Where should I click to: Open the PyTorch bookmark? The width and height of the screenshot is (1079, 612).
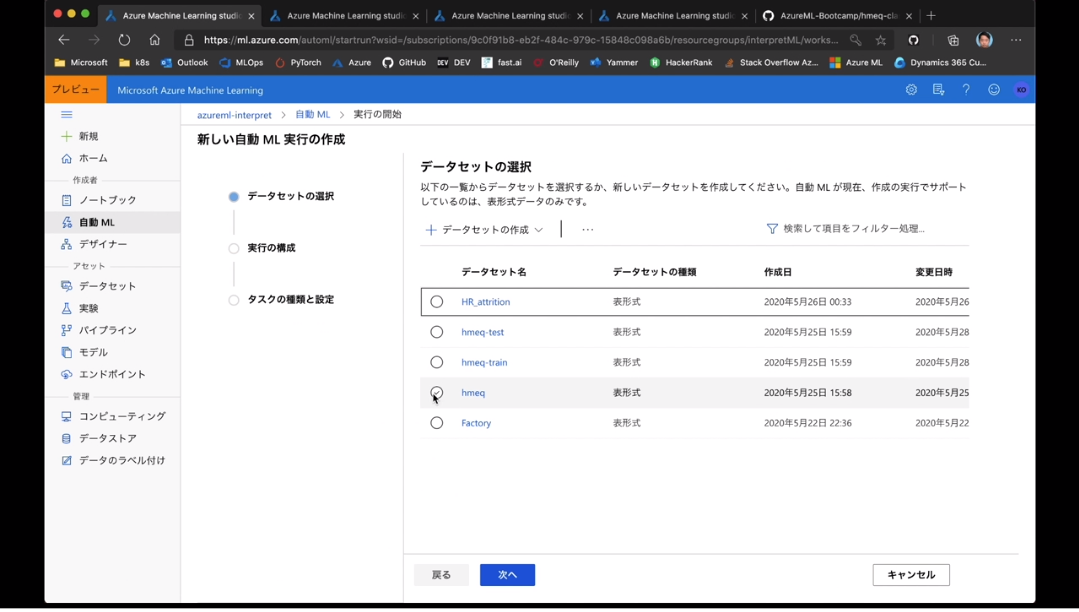(298, 63)
